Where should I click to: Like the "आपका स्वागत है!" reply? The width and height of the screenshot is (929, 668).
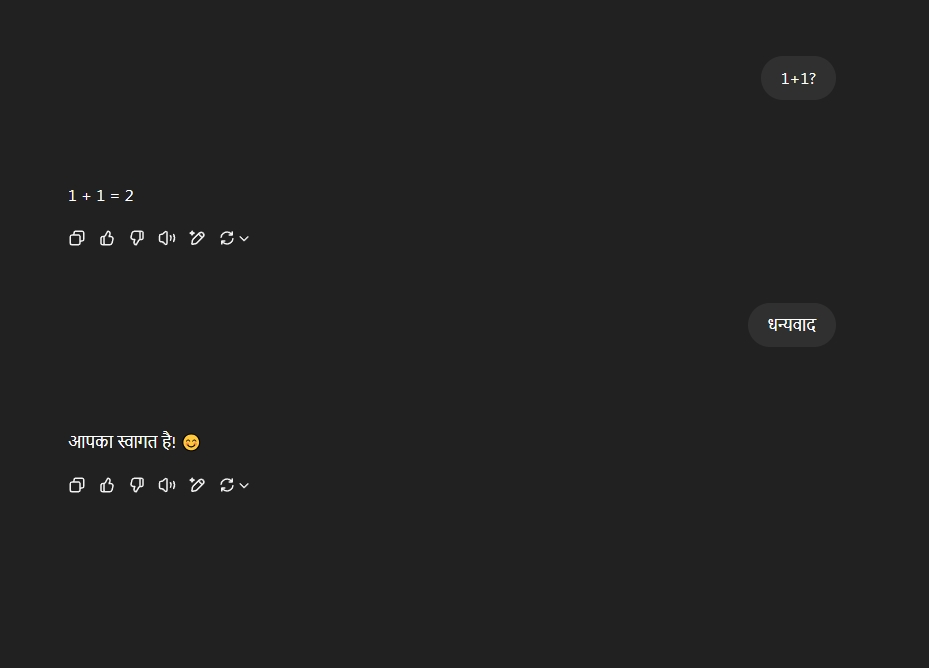[x=107, y=485]
